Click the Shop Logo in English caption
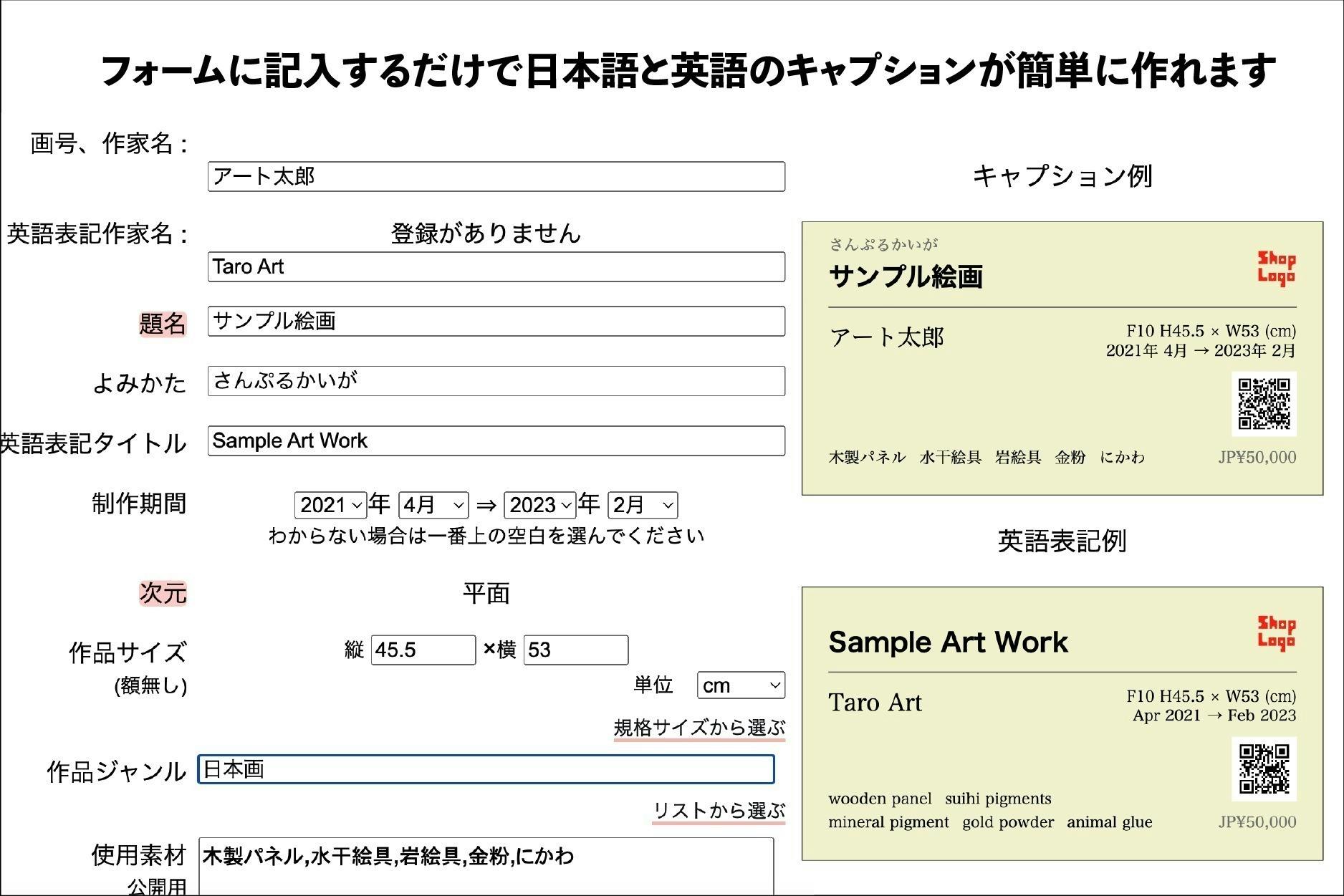The image size is (1344, 896). [x=1276, y=633]
